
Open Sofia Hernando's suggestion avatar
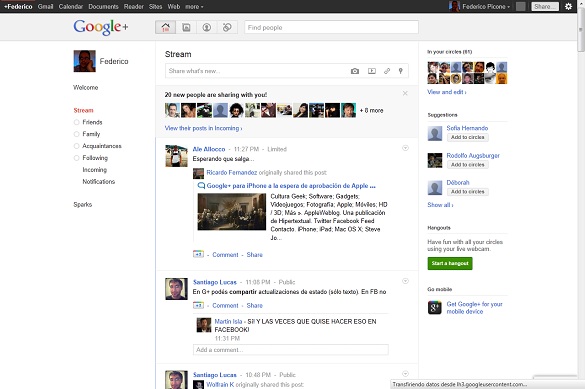coord(435,133)
